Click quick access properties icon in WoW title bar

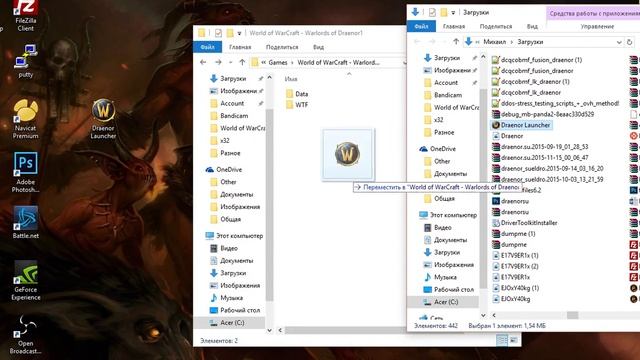click(218, 33)
